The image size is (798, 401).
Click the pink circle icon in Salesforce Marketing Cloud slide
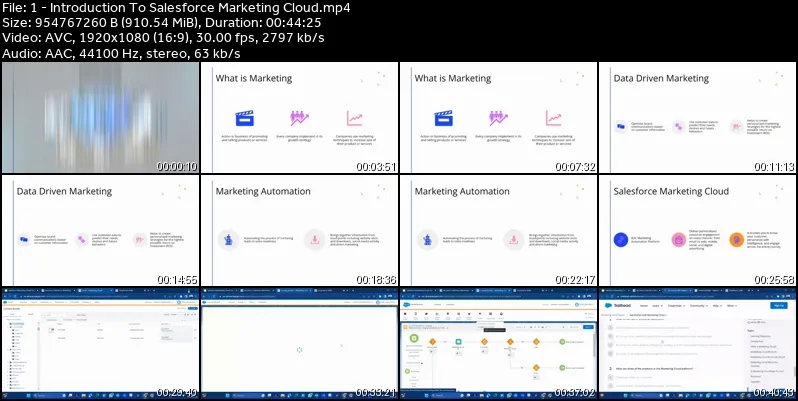click(x=678, y=240)
